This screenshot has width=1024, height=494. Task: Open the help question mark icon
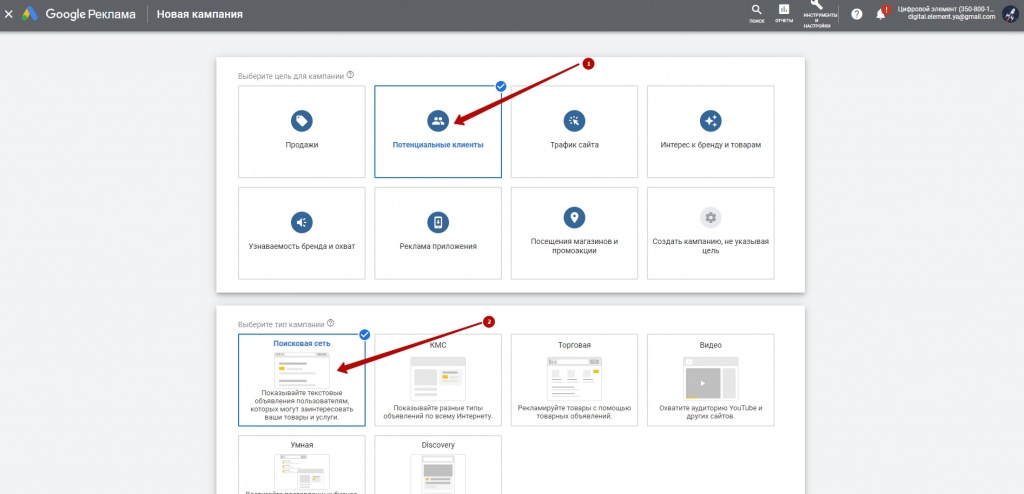pos(856,14)
